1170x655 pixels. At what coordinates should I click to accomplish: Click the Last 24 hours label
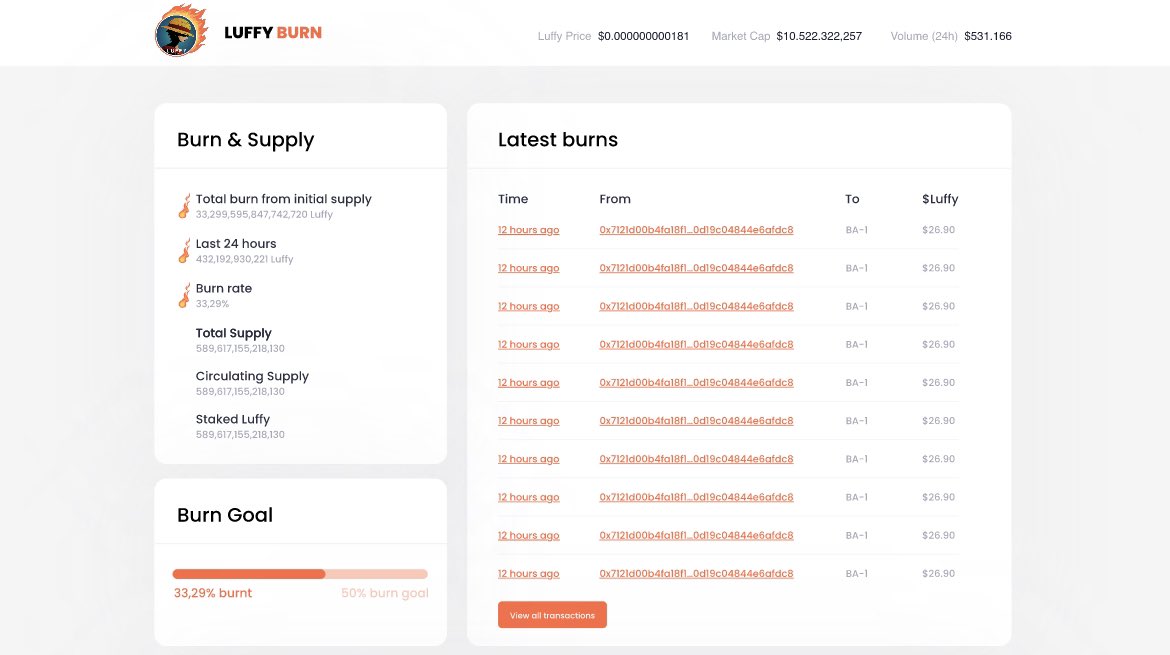pos(236,244)
